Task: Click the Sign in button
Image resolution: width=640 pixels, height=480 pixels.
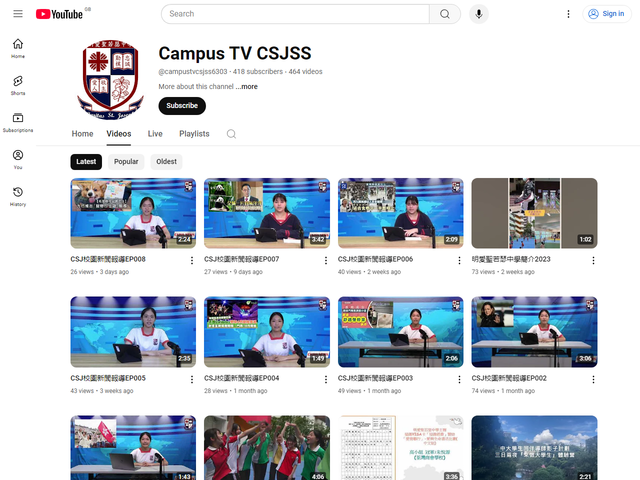Action: coord(606,14)
